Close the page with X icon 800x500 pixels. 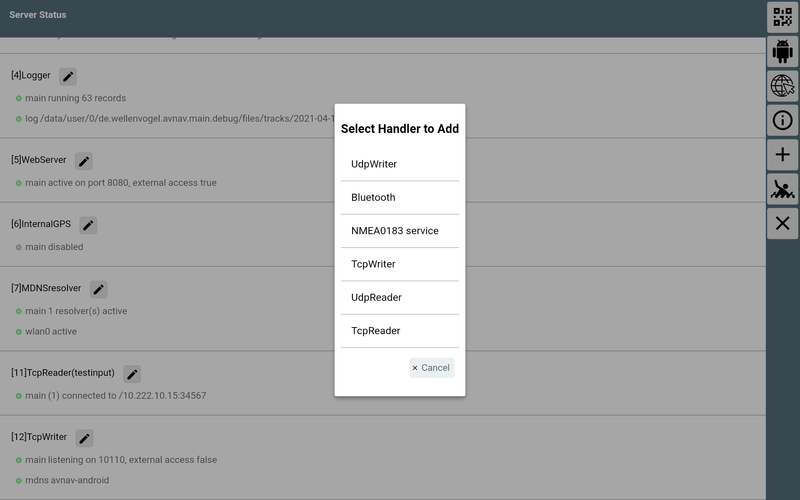(x=782, y=223)
